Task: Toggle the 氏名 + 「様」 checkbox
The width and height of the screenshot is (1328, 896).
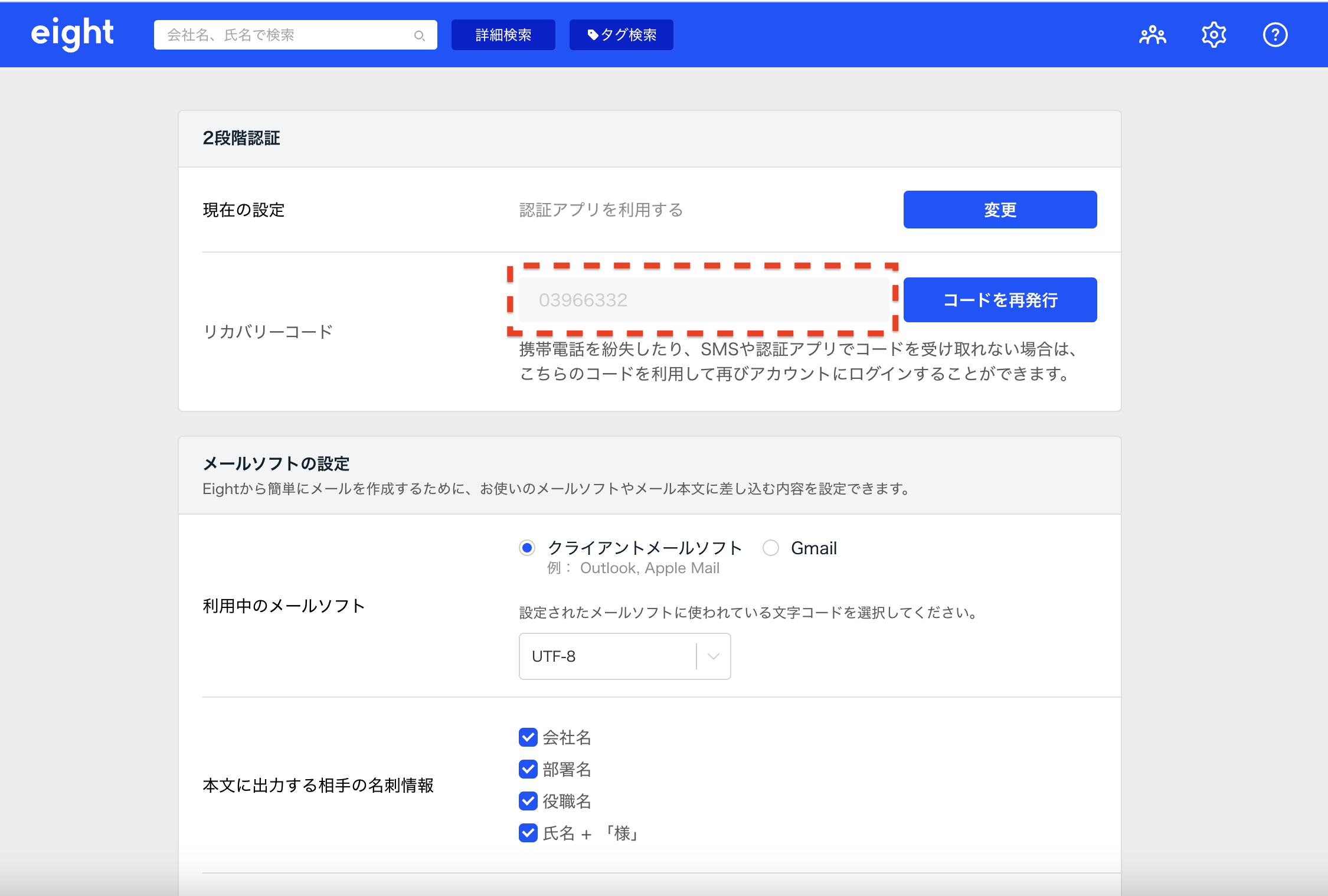Action: 528,833
